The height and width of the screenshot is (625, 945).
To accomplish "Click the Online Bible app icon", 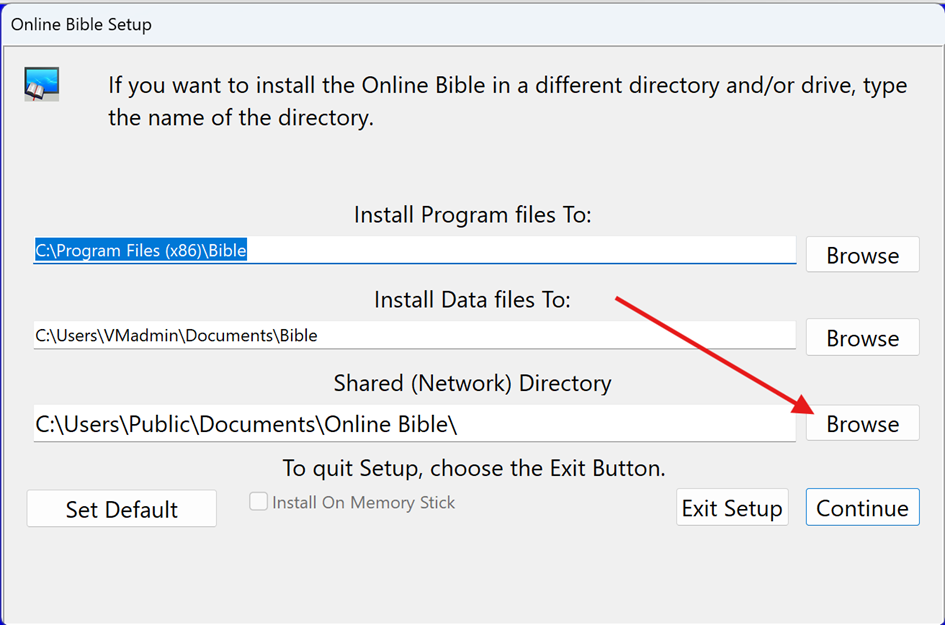I will [x=42, y=84].
